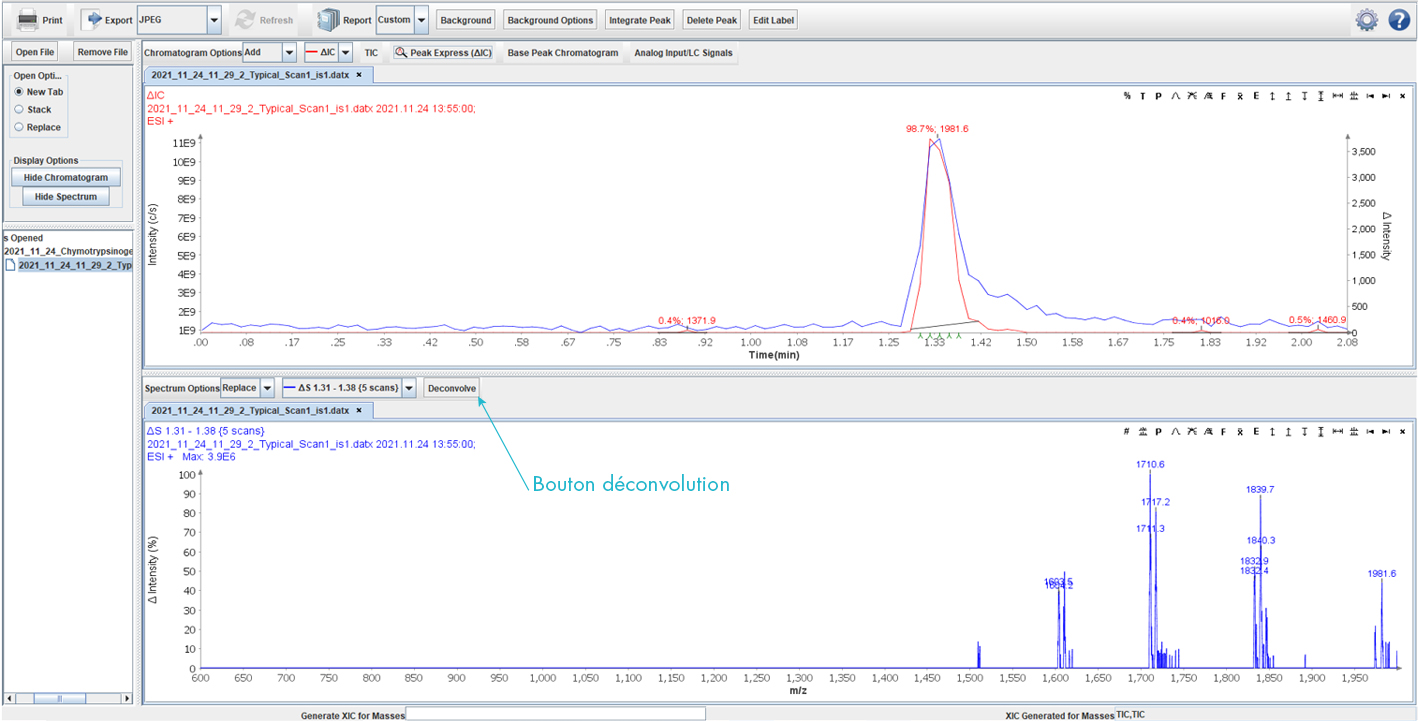
Task: Click the Generate XIC for Masses field
Action: coord(555,714)
